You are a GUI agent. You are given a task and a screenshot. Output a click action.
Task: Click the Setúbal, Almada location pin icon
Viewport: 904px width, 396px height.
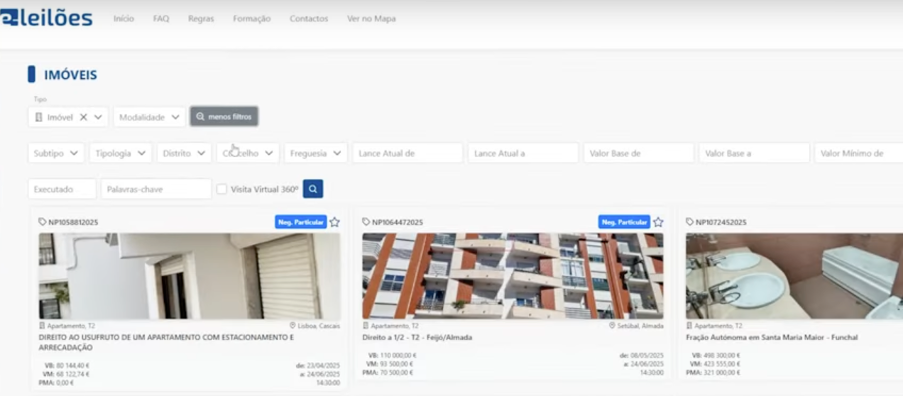612,326
